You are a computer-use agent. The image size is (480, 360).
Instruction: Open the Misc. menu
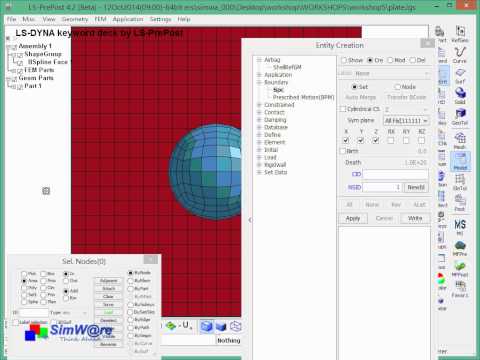coord(29,19)
